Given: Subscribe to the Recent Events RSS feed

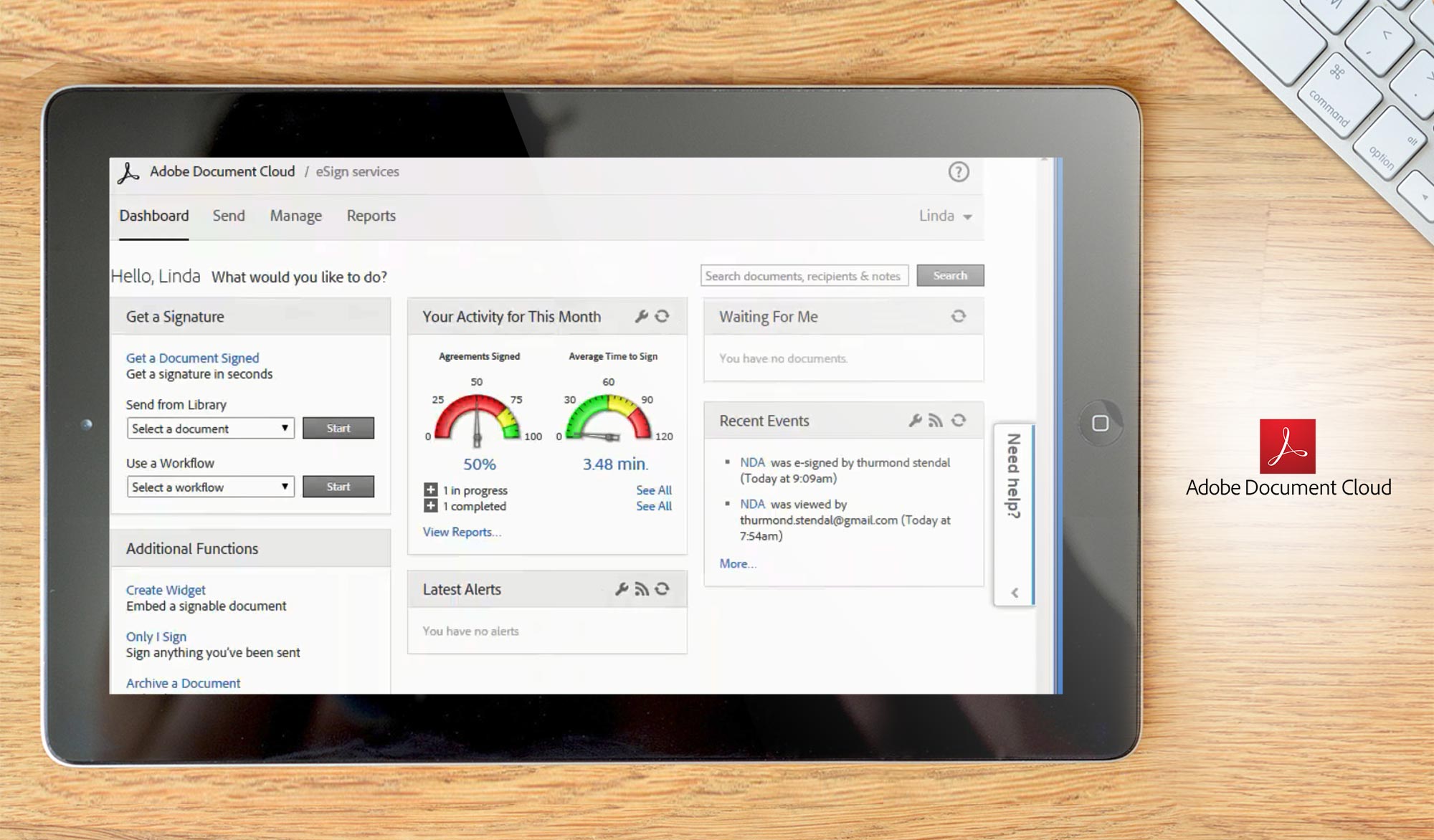Looking at the screenshot, I should 936,421.
